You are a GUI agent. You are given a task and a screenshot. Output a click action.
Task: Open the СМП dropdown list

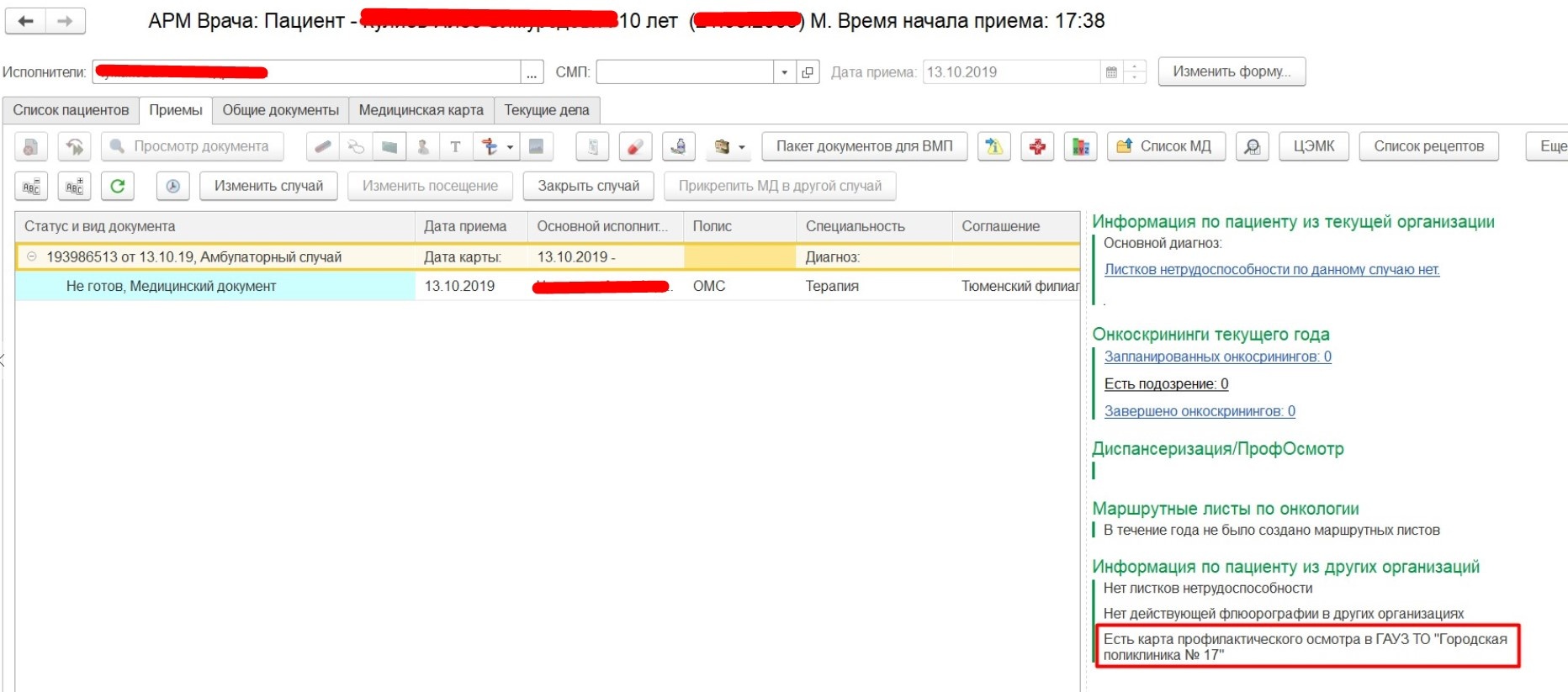(784, 72)
